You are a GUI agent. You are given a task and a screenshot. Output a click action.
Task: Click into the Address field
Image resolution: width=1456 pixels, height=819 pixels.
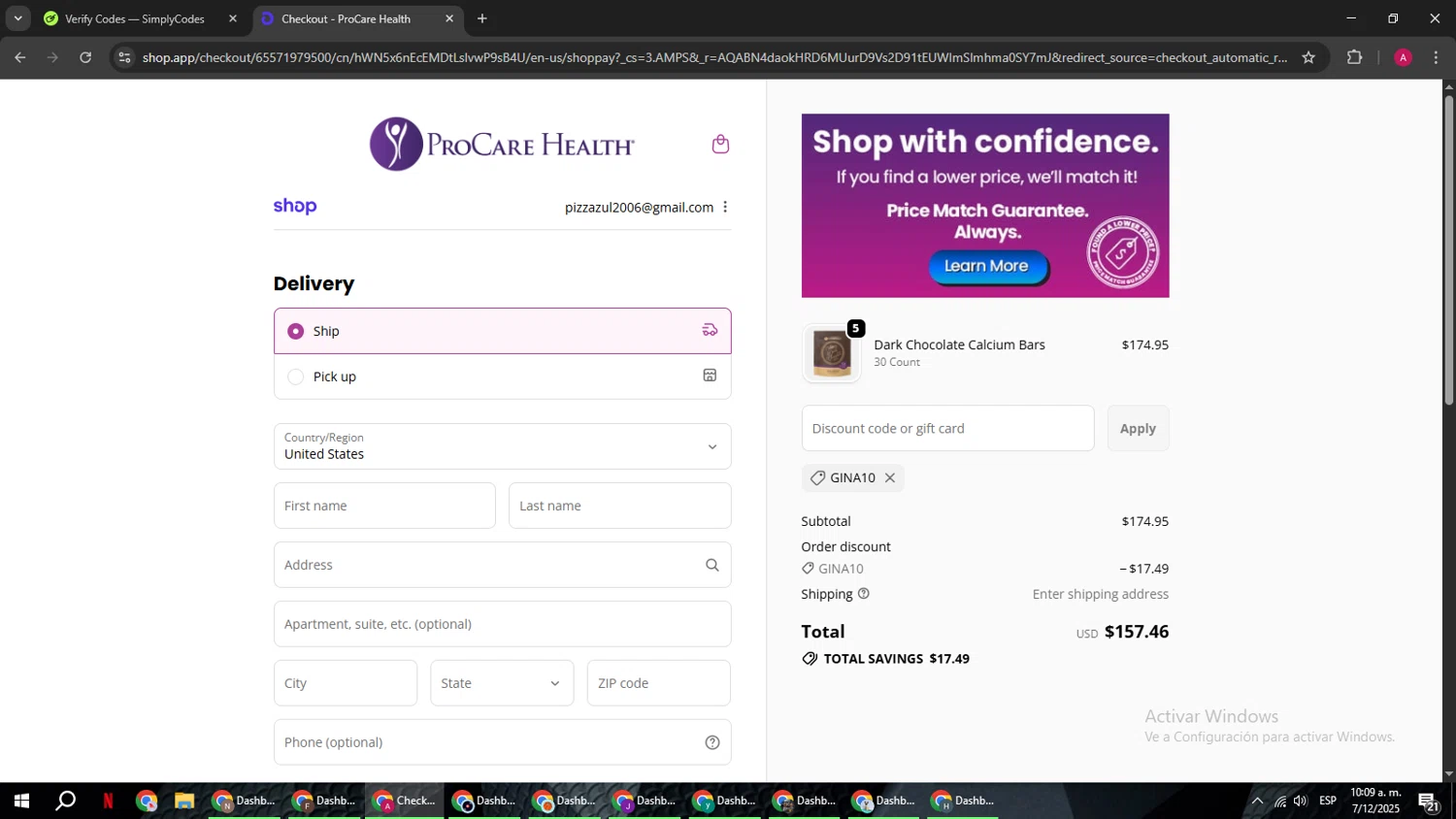[x=502, y=565]
